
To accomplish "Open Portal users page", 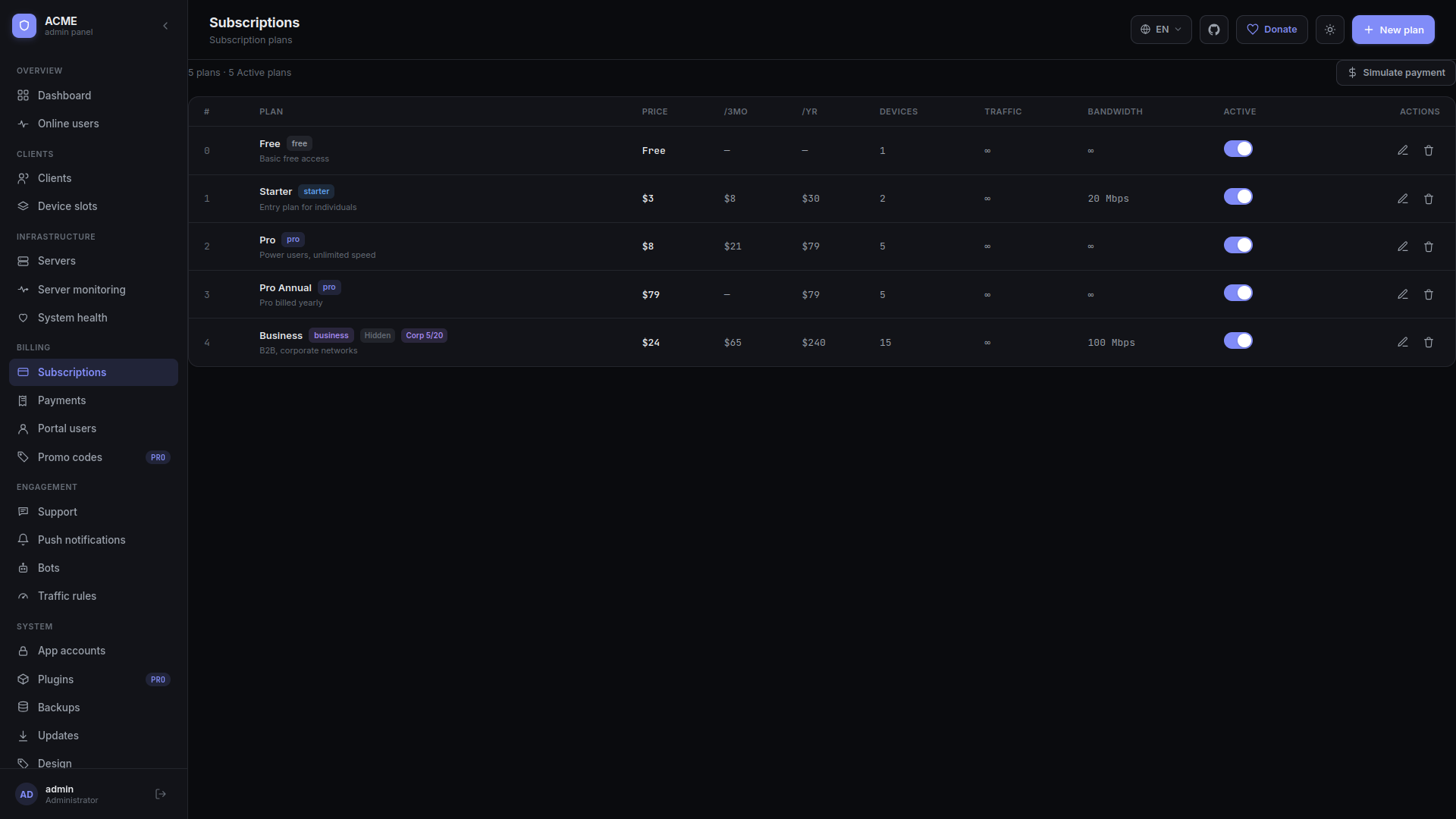I will 93,428.
